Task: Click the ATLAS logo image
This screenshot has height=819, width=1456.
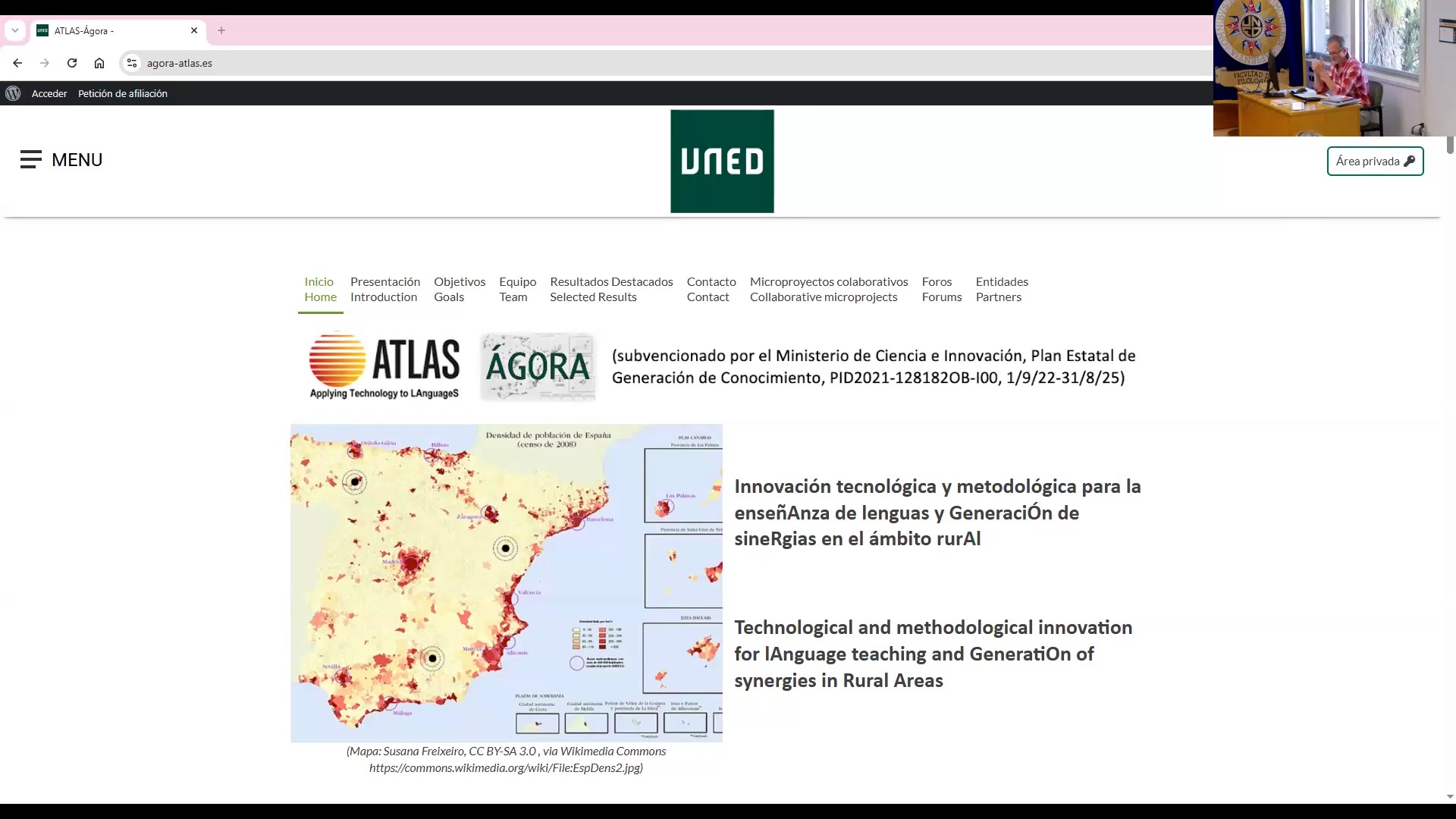Action: point(384,366)
